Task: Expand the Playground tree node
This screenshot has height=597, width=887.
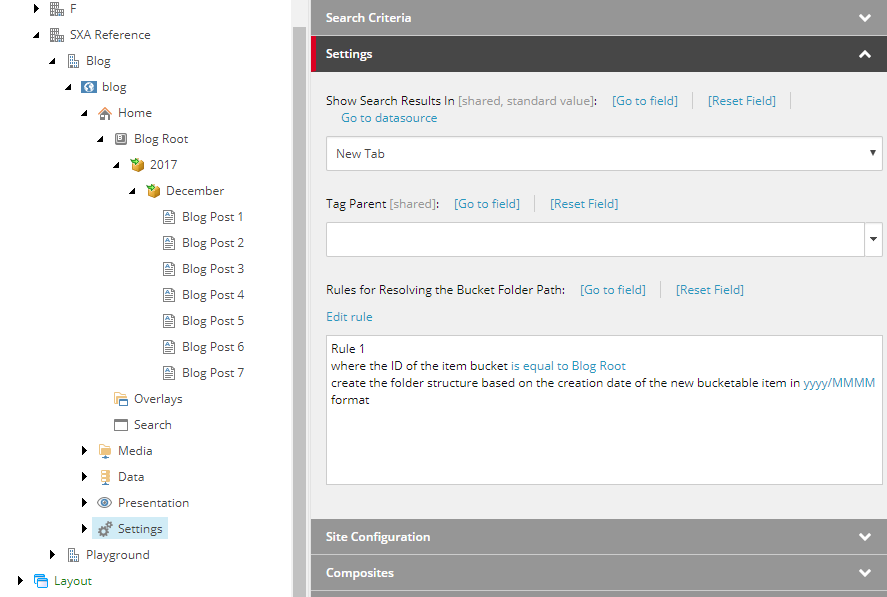Action: [x=52, y=555]
